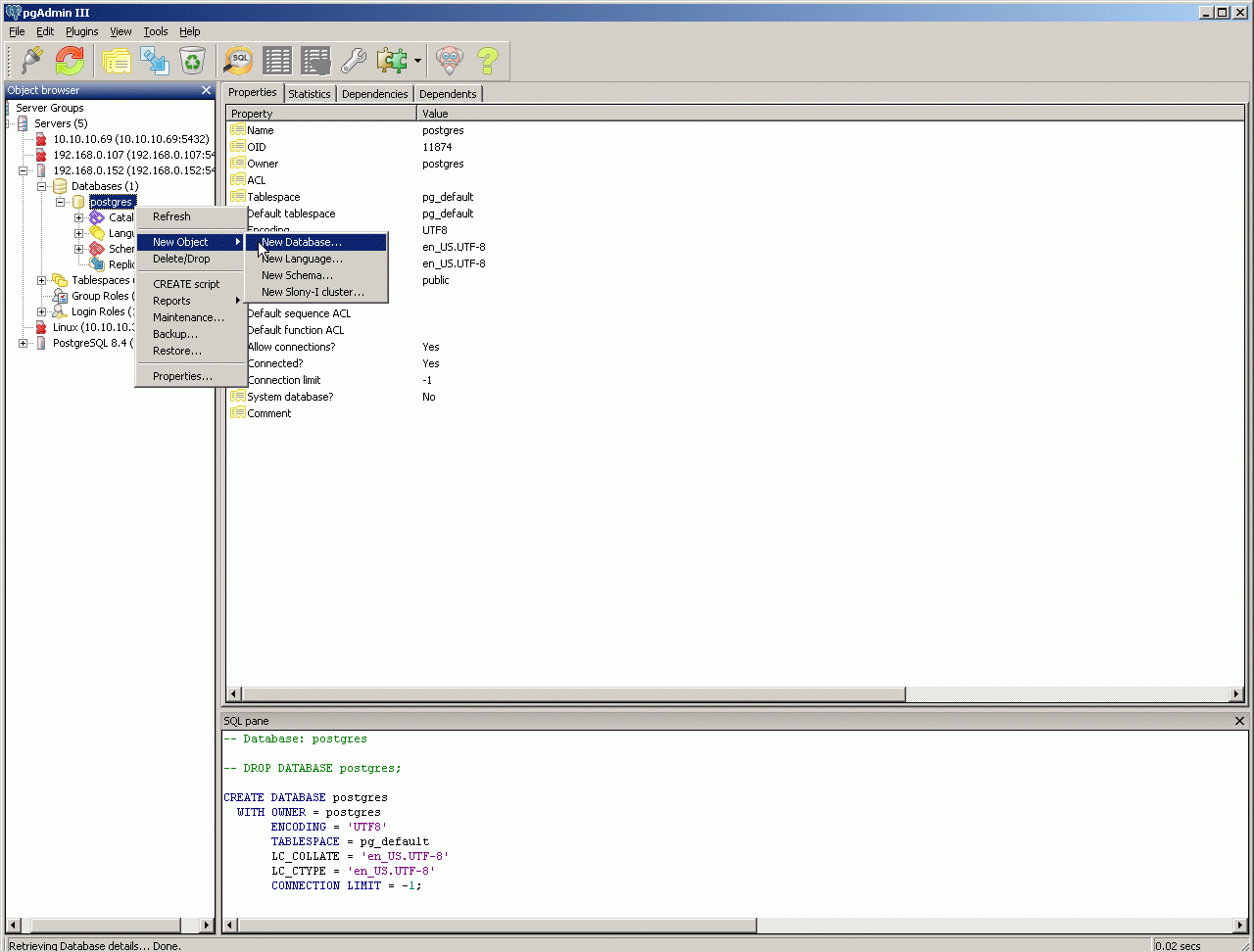Collapse the Servers tree node
The width and height of the screenshot is (1254, 952).
click(x=6, y=123)
